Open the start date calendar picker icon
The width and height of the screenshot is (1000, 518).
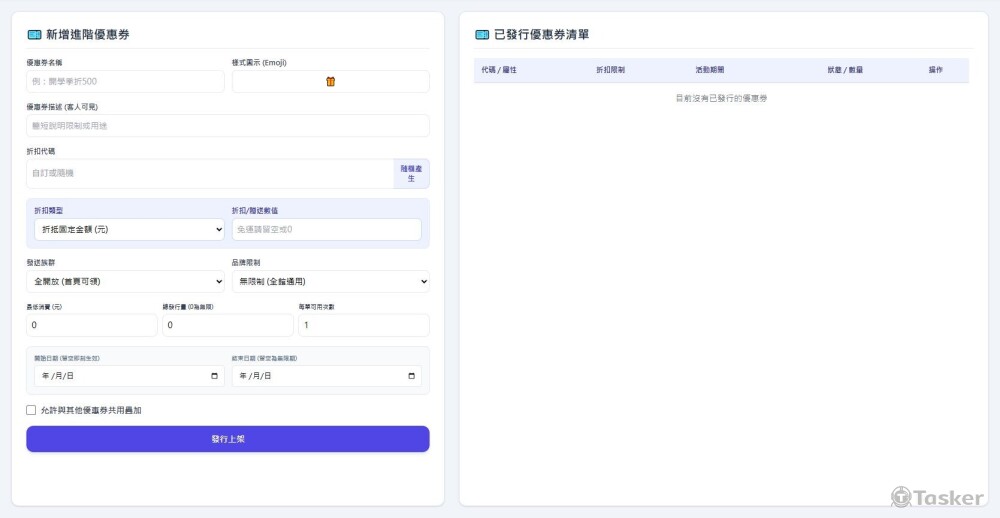pyautogui.click(x=214, y=376)
